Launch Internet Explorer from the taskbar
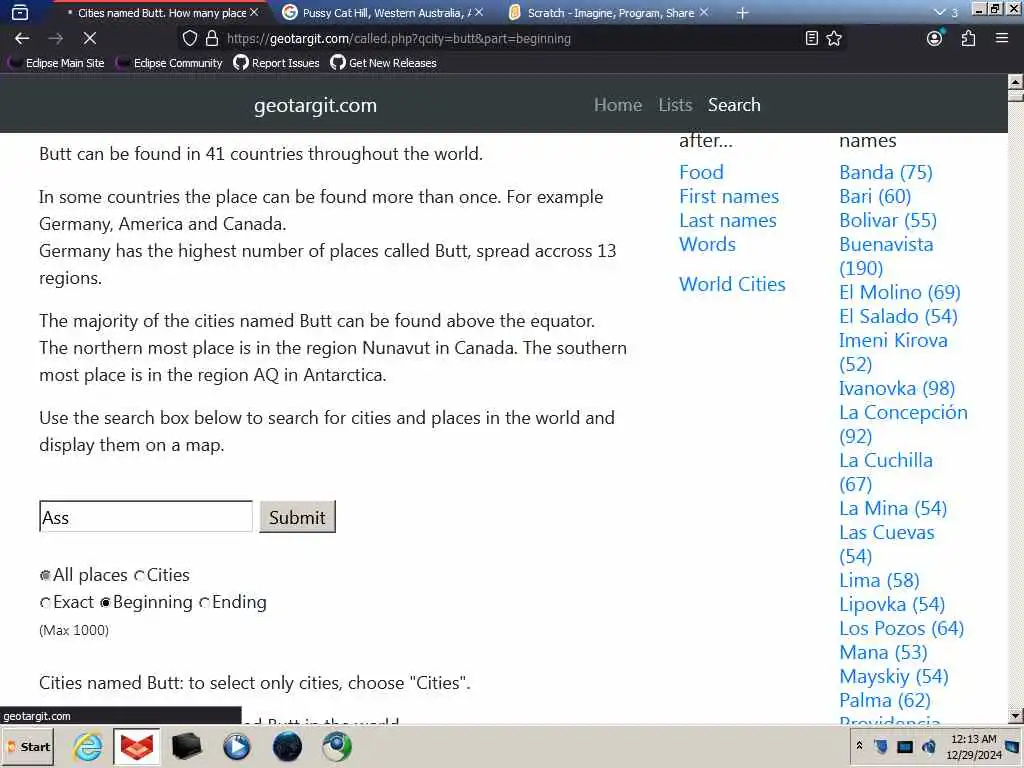The width and height of the screenshot is (1024, 768). coord(88,746)
